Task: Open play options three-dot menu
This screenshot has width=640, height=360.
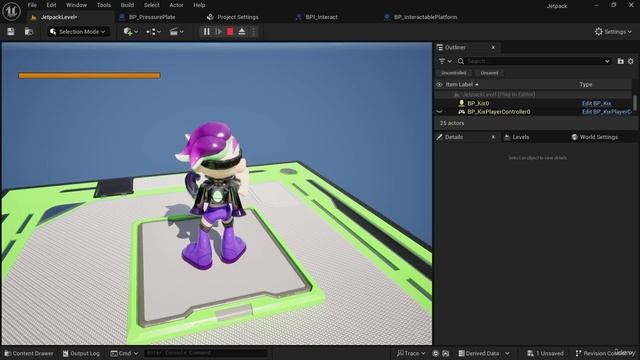Action: [x=253, y=31]
